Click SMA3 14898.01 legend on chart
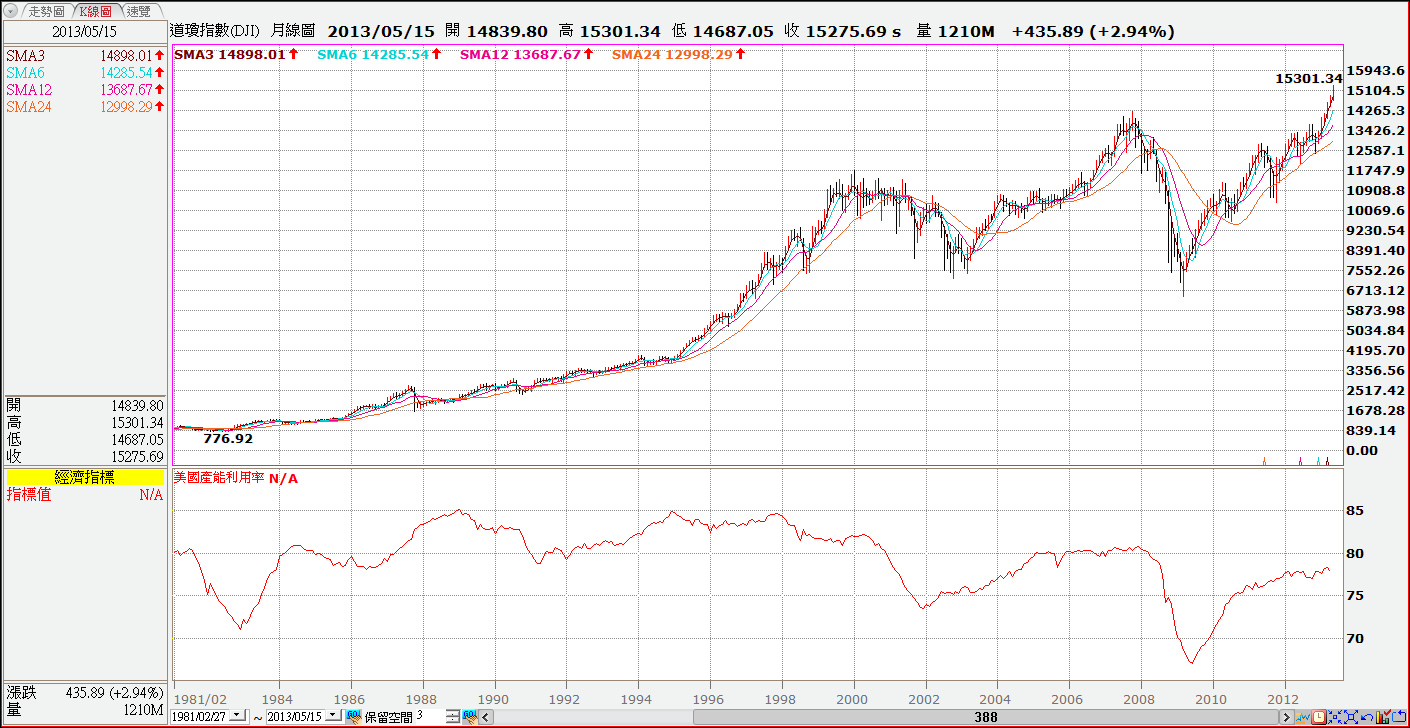Screen dimensions: 1410x728 (x=236, y=54)
